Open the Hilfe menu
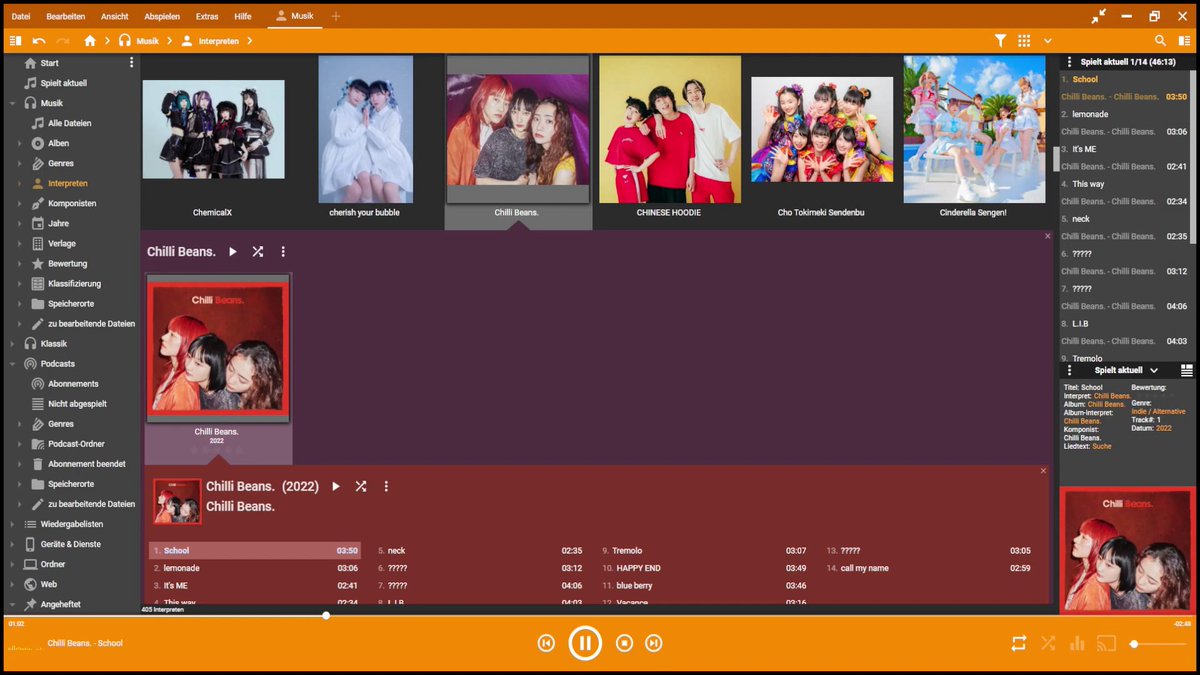The width and height of the screenshot is (1200, 675). (243, 16)
